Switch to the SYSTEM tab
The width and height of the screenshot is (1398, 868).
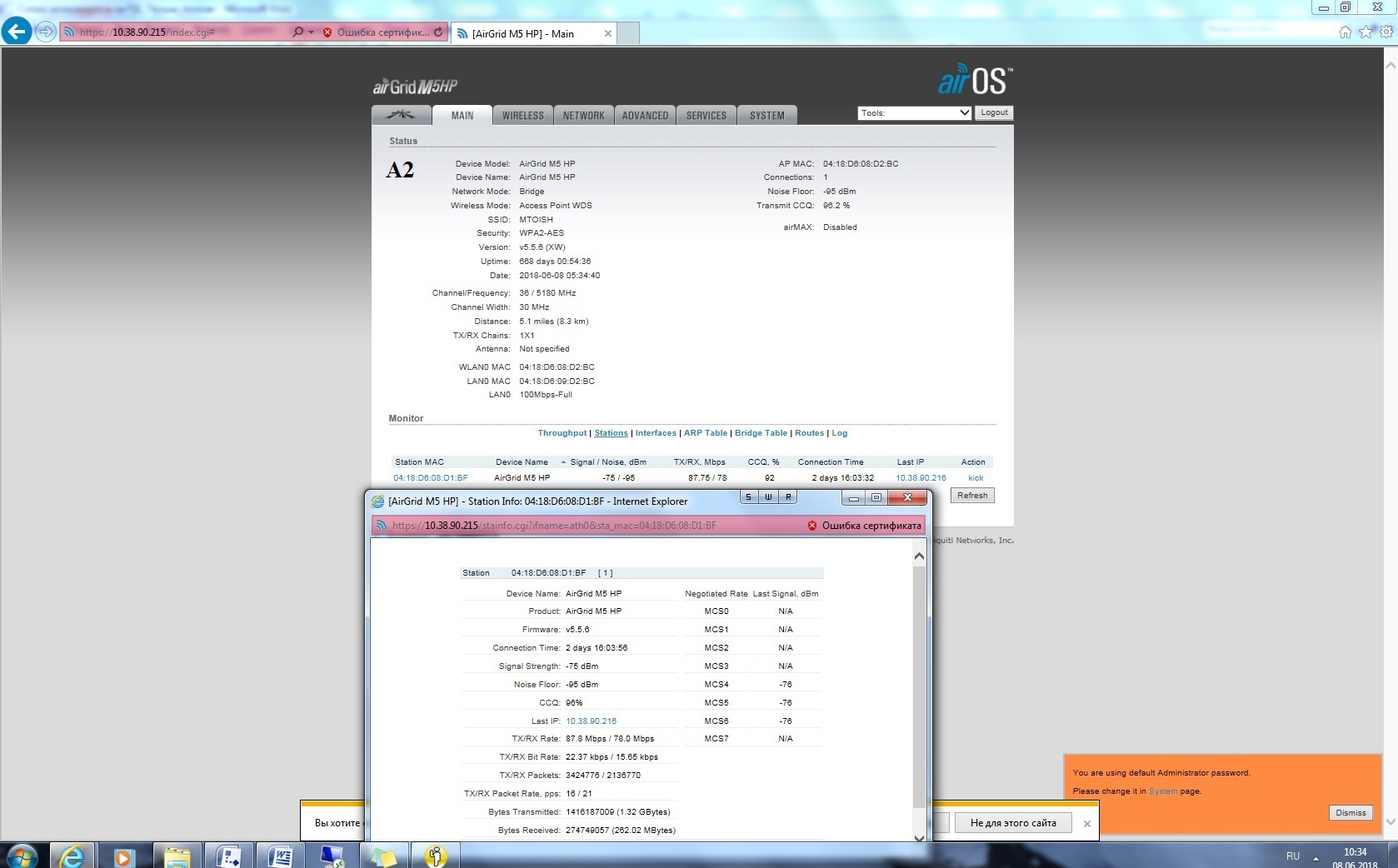coord(767,115)
